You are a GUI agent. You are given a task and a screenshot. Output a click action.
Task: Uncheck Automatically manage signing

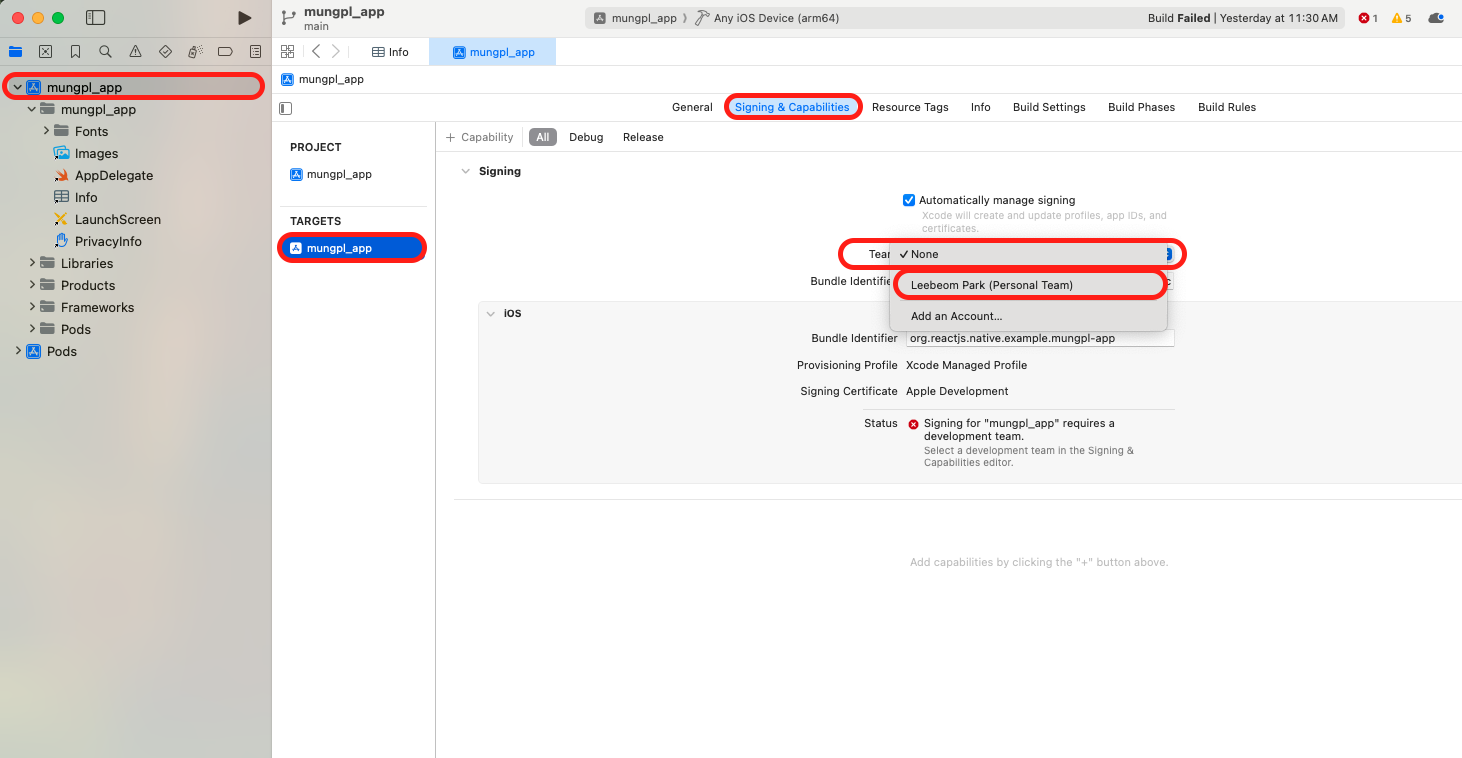click(x=909, y=200)
